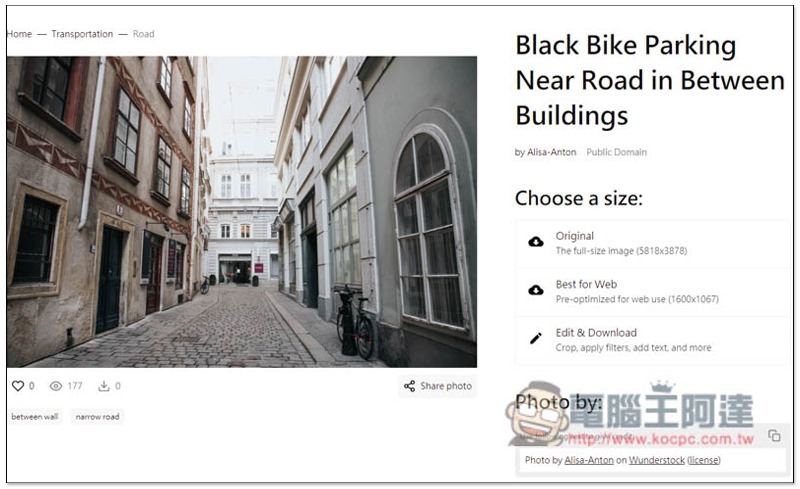Go to Transportation breadcrumb category
This screenshot has height=489, width=800.
(82, 34)
